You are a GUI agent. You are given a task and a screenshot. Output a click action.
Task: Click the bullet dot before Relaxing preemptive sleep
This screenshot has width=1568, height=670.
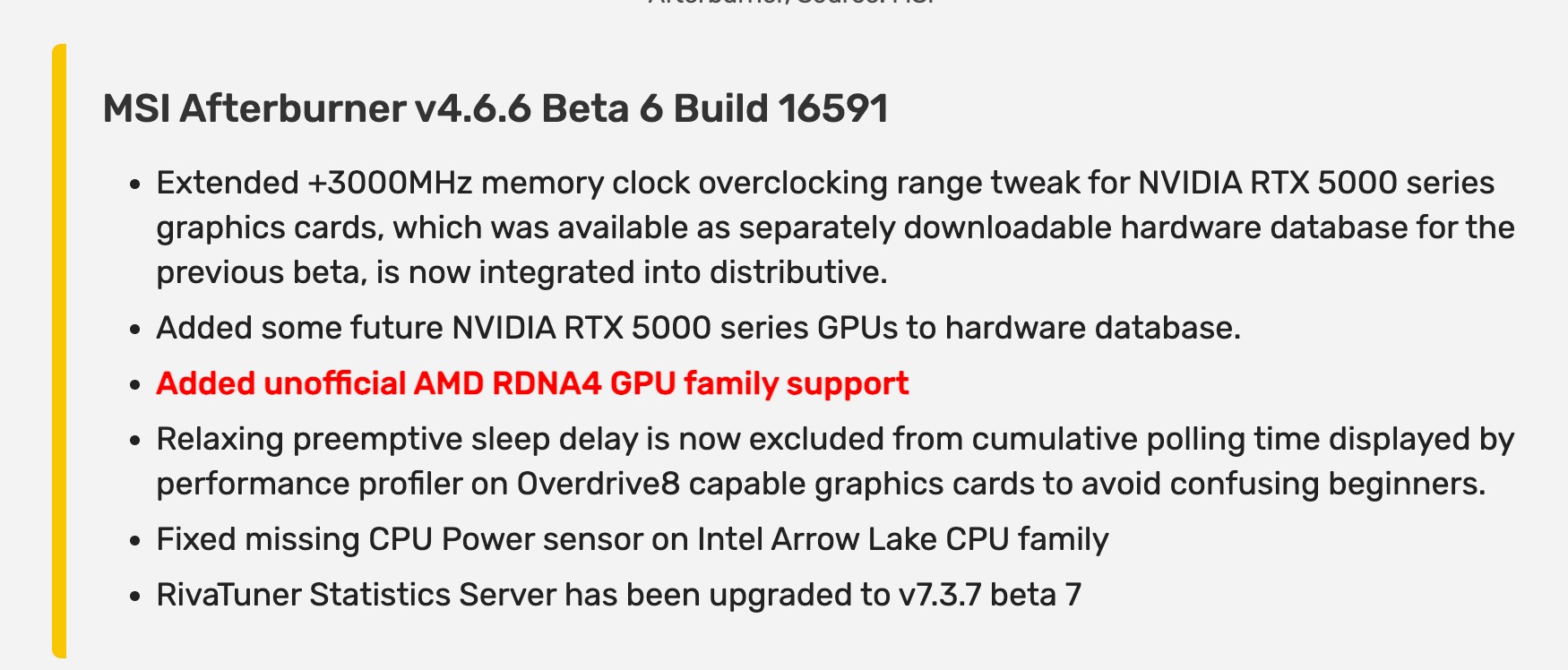[135, 442]
